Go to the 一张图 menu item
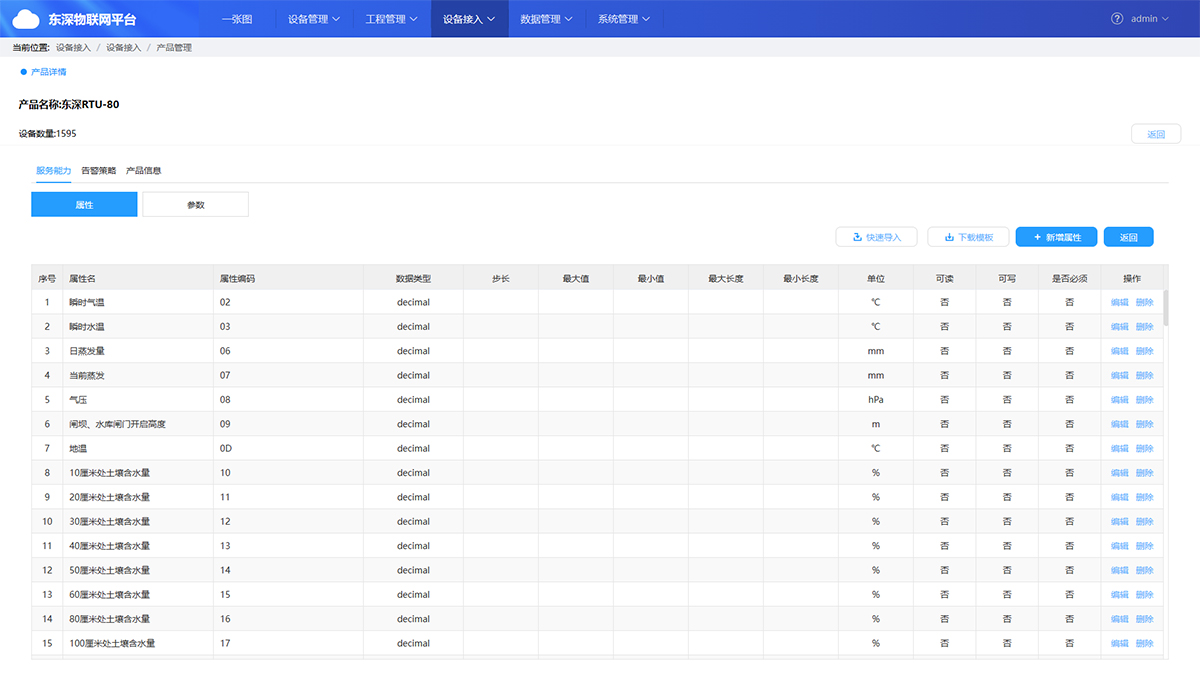Image resolution: width=1200 pixels, height=674 pixels. pyautogui.click(x=237, y=18)
